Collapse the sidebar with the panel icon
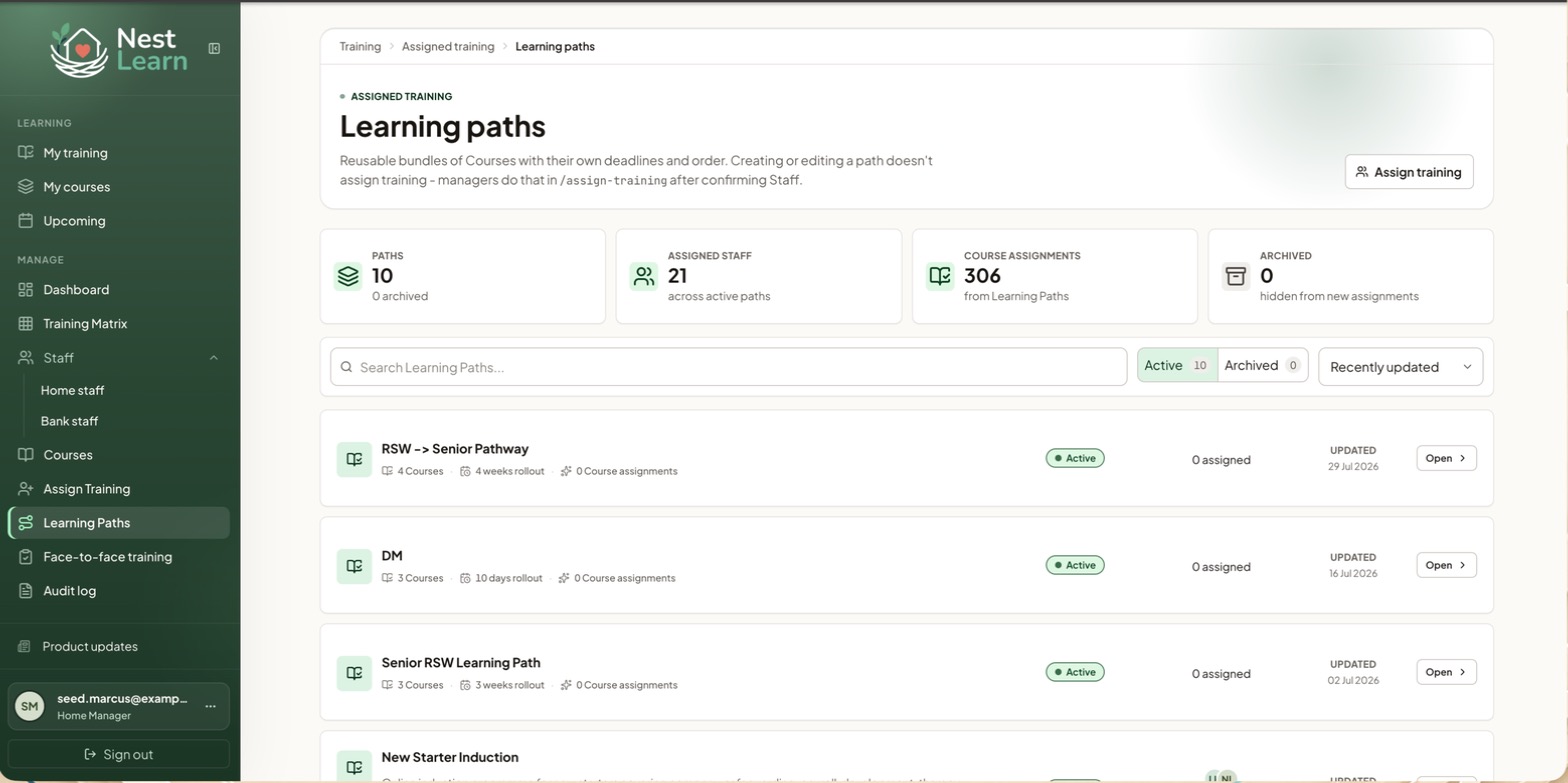 [x=214, y=48]
